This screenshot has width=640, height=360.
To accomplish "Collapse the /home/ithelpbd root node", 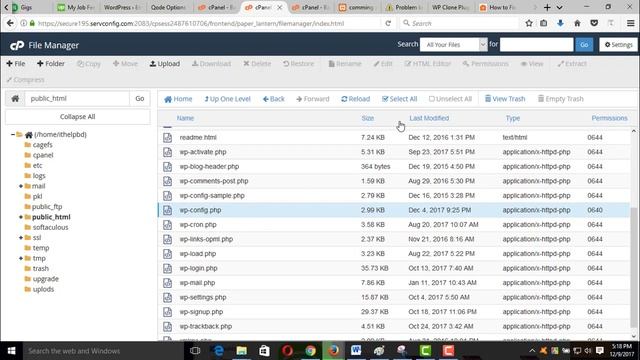I will pyautogui.click(x=13, y=134).
